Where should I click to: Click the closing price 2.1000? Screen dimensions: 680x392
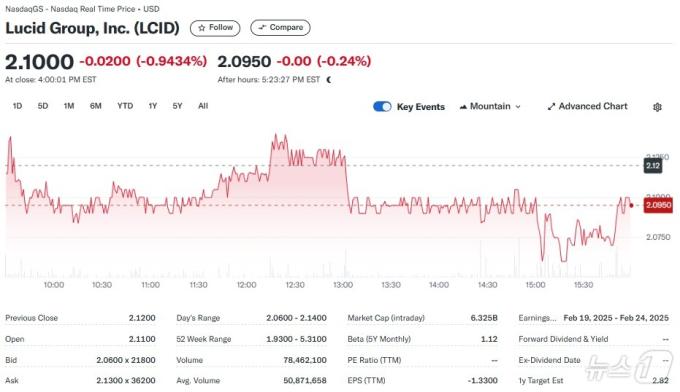pos(39,62)
